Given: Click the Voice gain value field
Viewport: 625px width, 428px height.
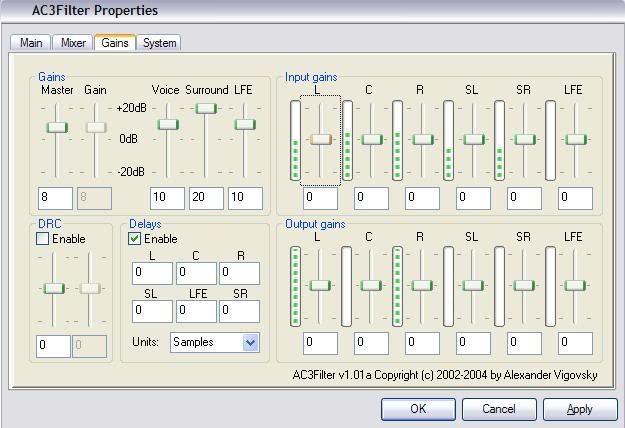Looking at the screenshot, I should 167,198.
